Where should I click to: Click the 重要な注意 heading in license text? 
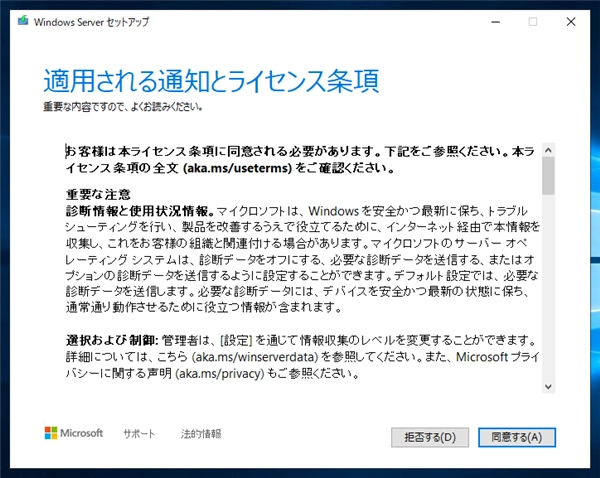click(x=98, y=194)
